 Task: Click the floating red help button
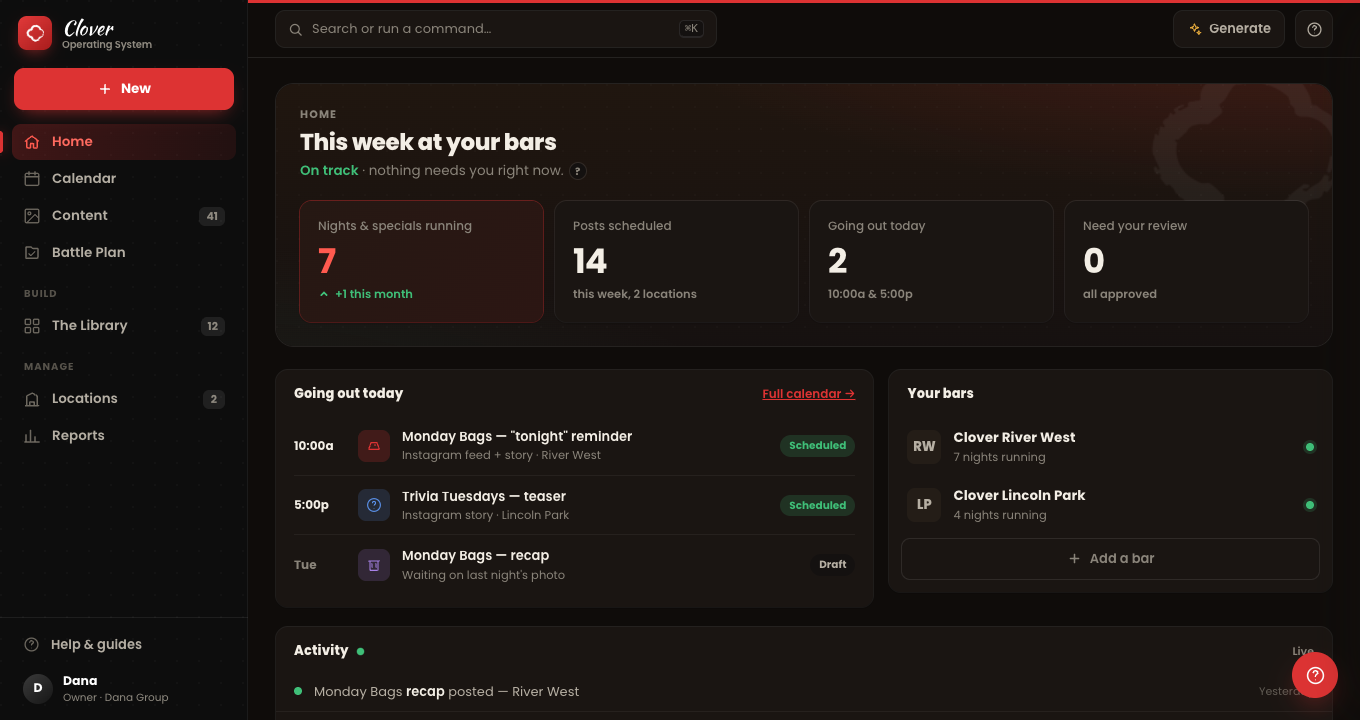click(1314, 675)
